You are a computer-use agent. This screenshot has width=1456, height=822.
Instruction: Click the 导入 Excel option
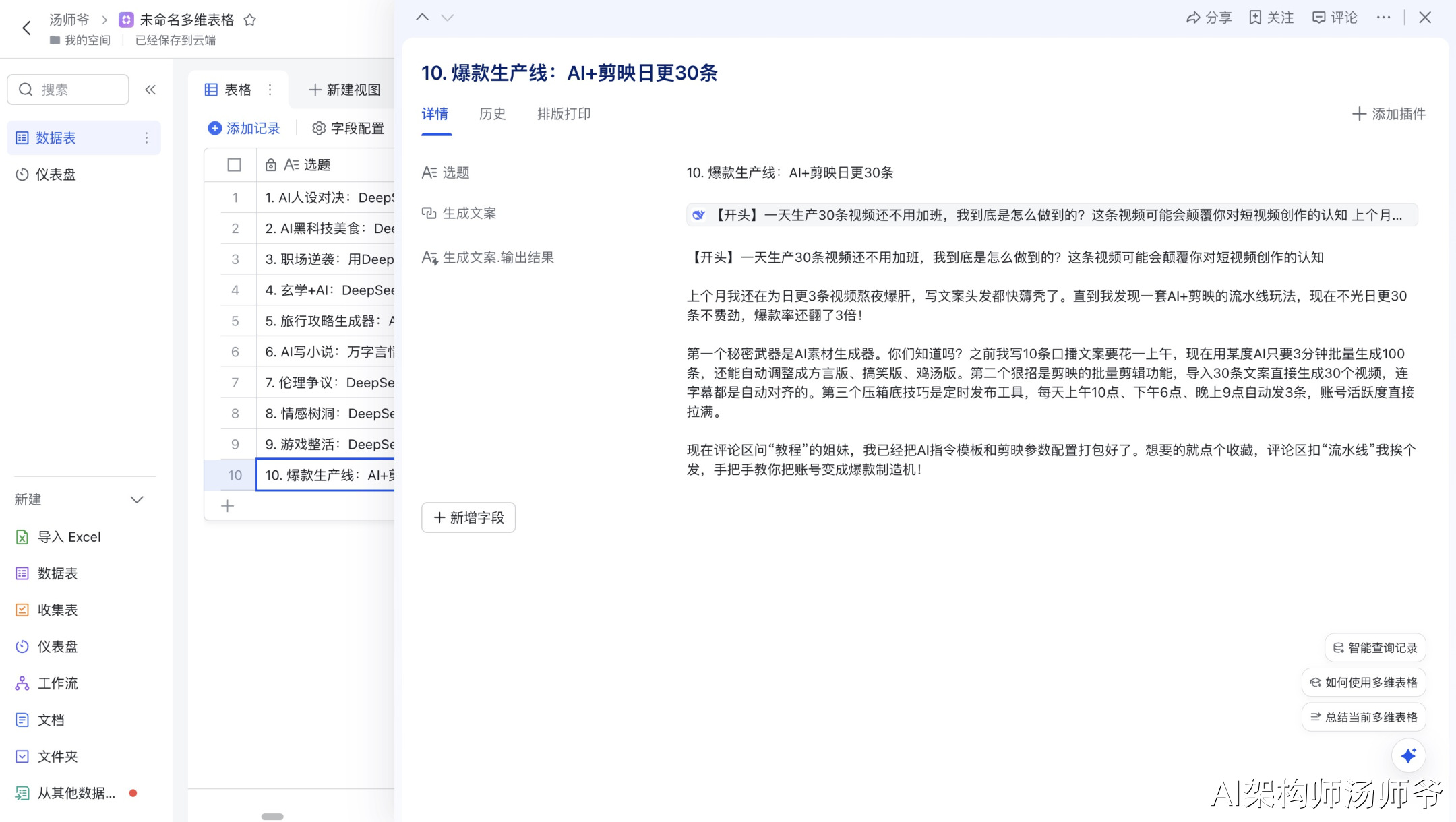pos(58,537)
